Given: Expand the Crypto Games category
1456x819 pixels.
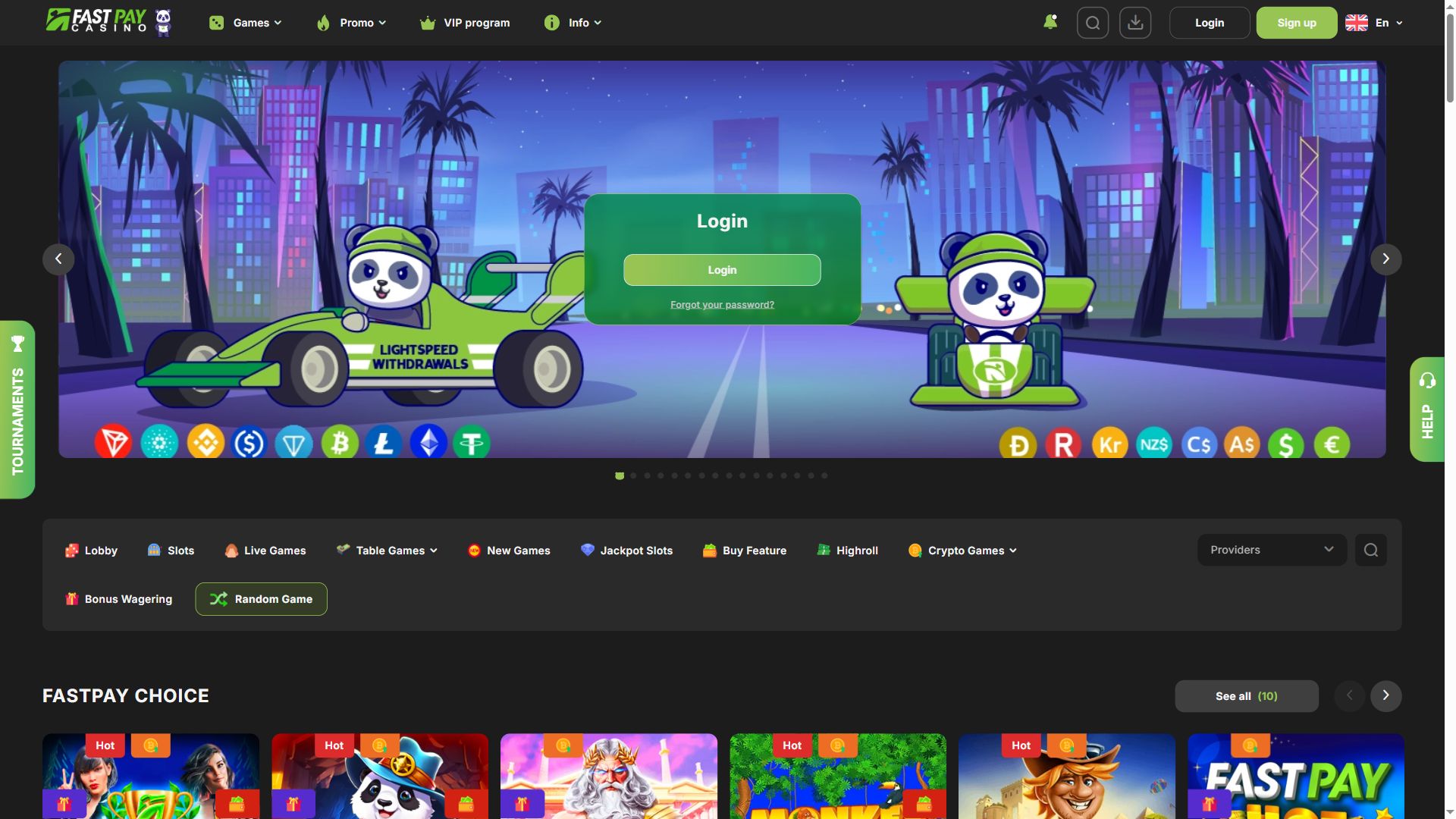Looking at the screenshot, I should tap(962, 551).
